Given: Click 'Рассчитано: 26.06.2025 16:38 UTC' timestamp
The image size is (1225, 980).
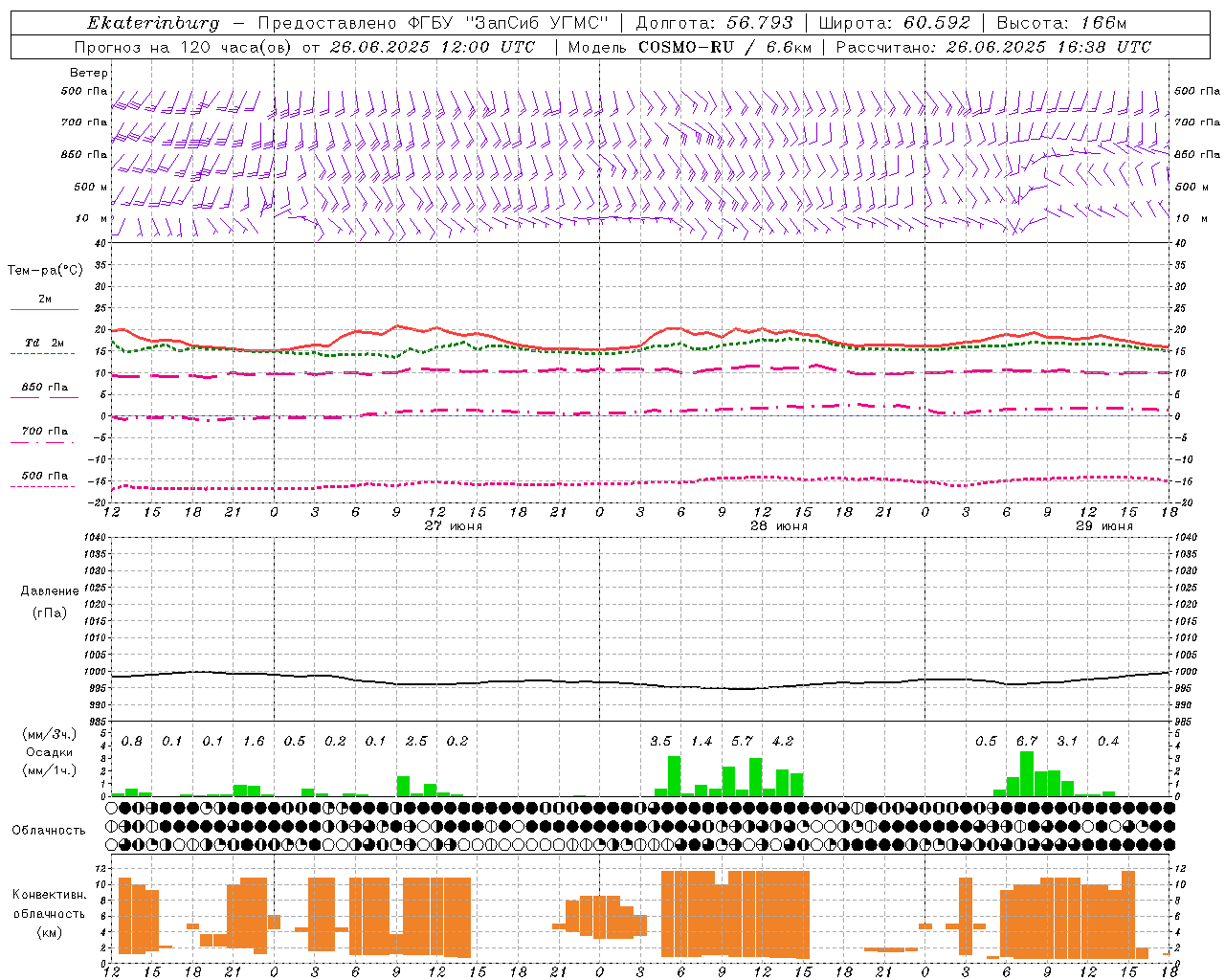Looking at the screenshot, I should 993,47.
